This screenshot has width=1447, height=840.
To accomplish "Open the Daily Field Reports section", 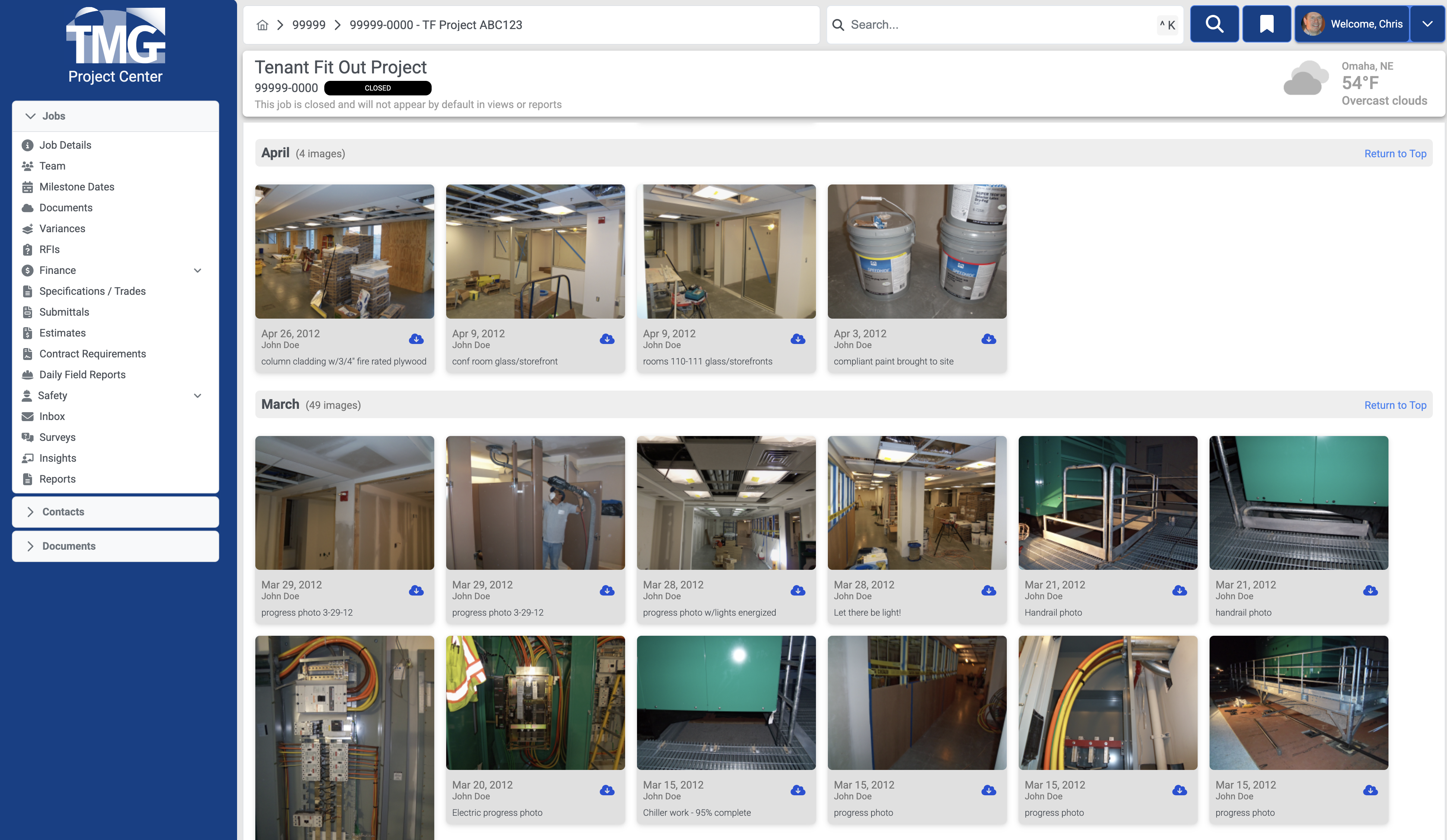I will coord(82,375).
